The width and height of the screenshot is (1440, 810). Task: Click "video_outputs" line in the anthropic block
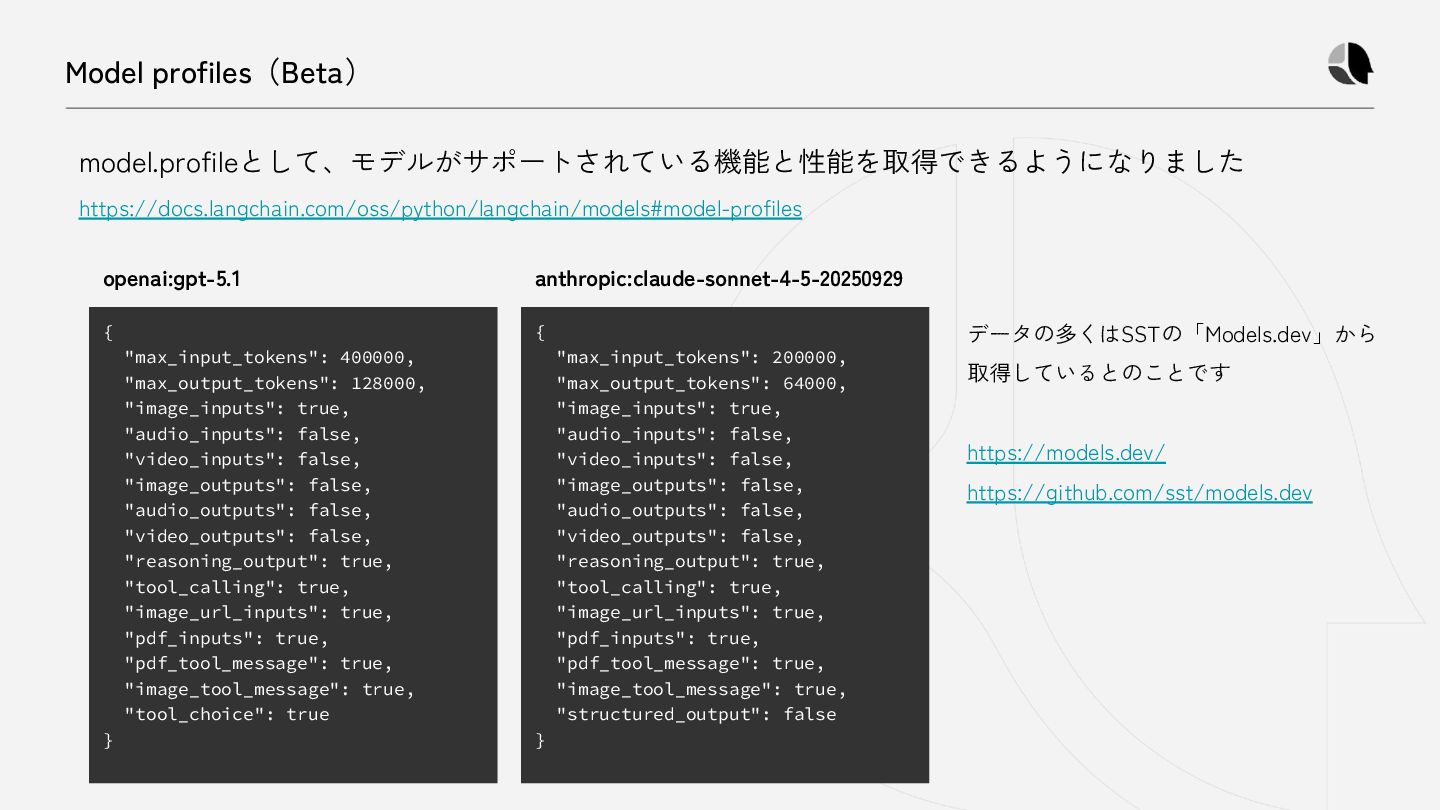coord(680,536)
